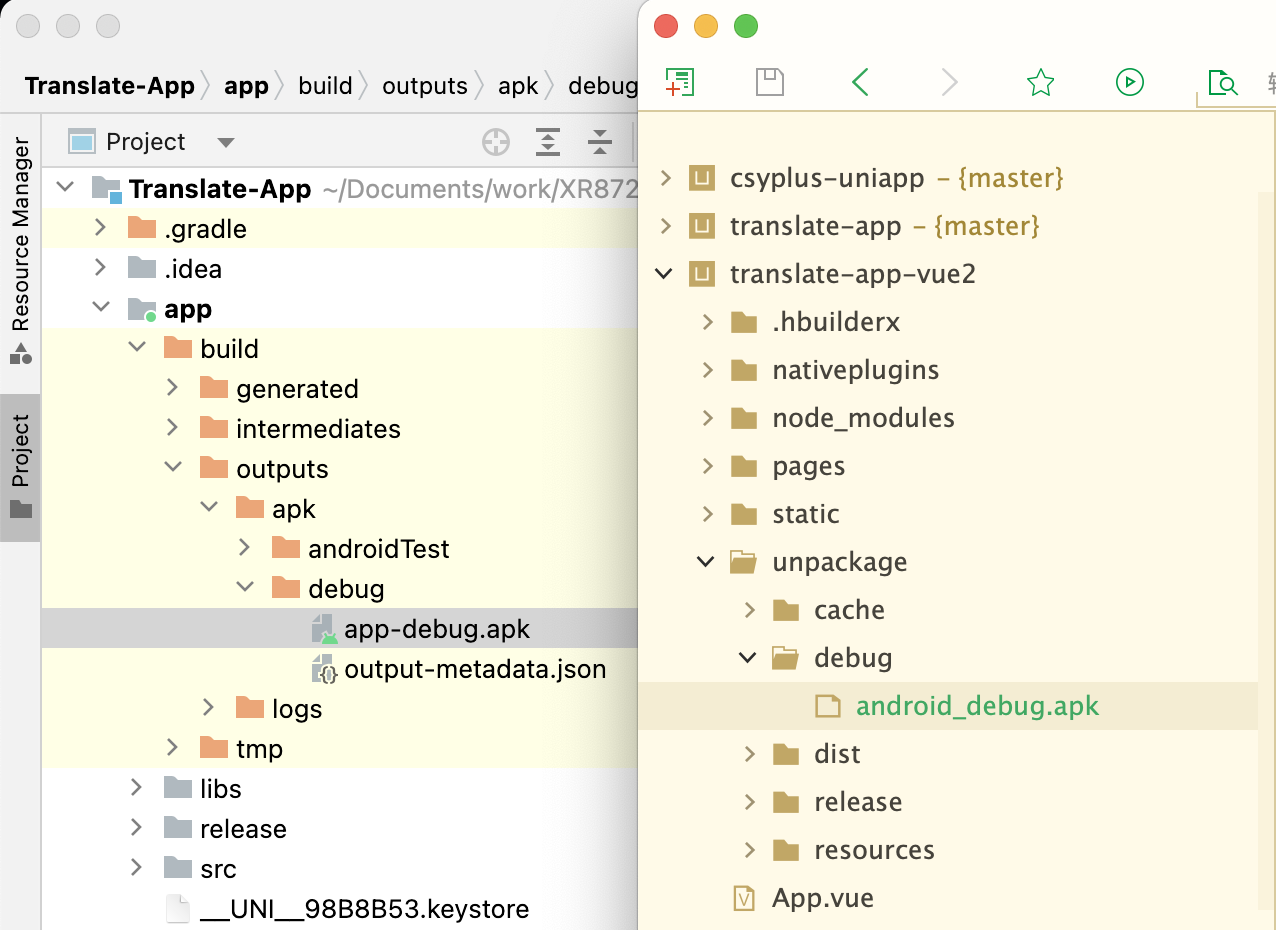This screenshot has height=930, width=1276.
Task: Select app-debug.apk file
Action: [340, 628]
